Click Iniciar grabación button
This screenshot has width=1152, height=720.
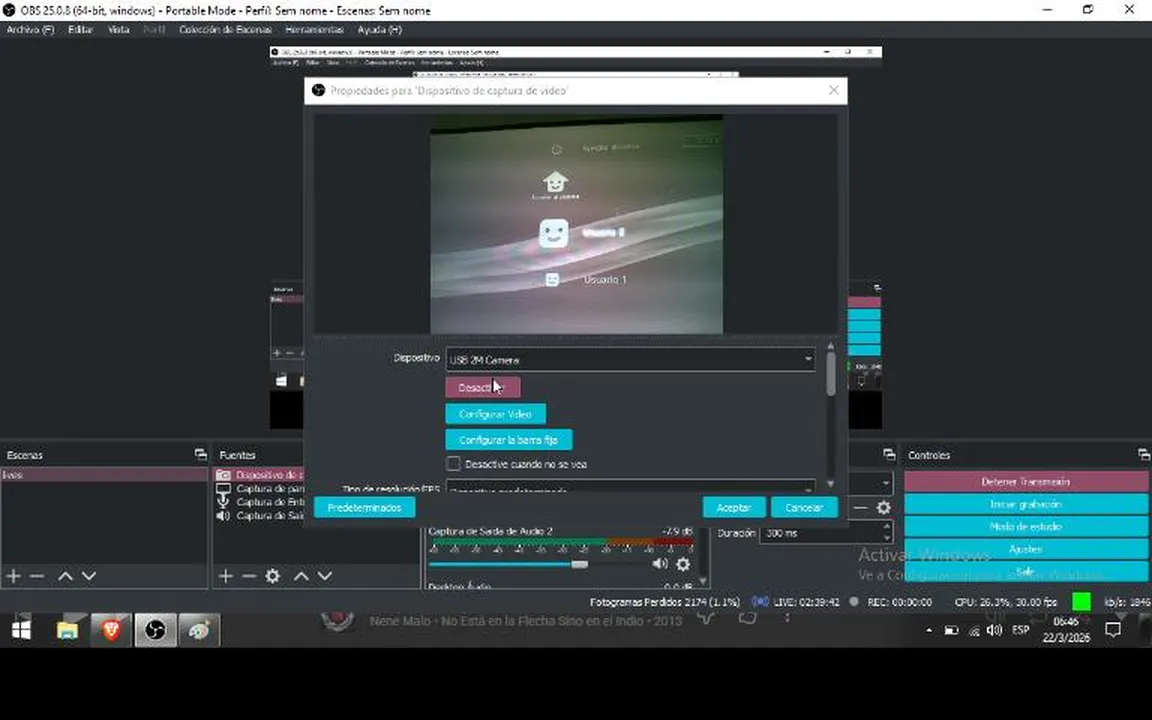point(1026,505)
